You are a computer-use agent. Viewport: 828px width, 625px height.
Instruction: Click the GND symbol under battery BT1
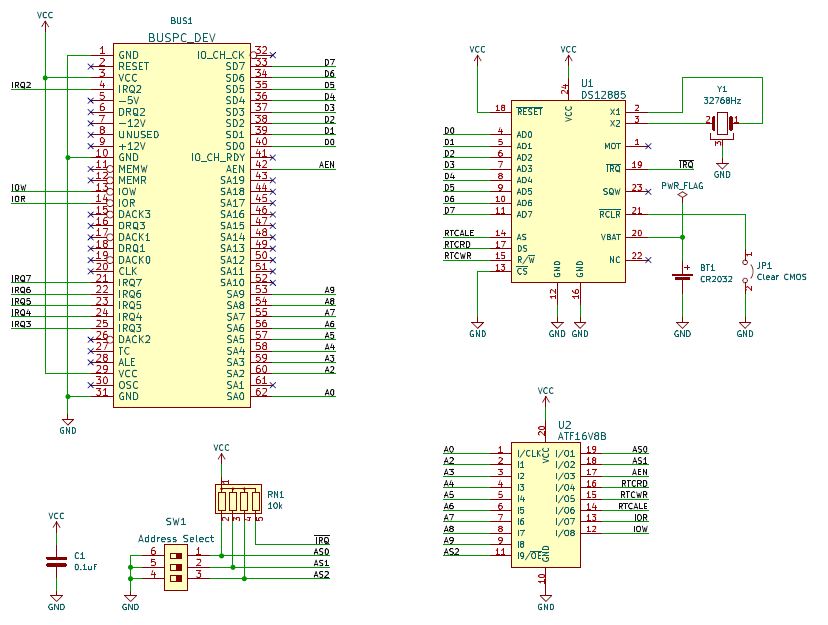click(682, 329)
